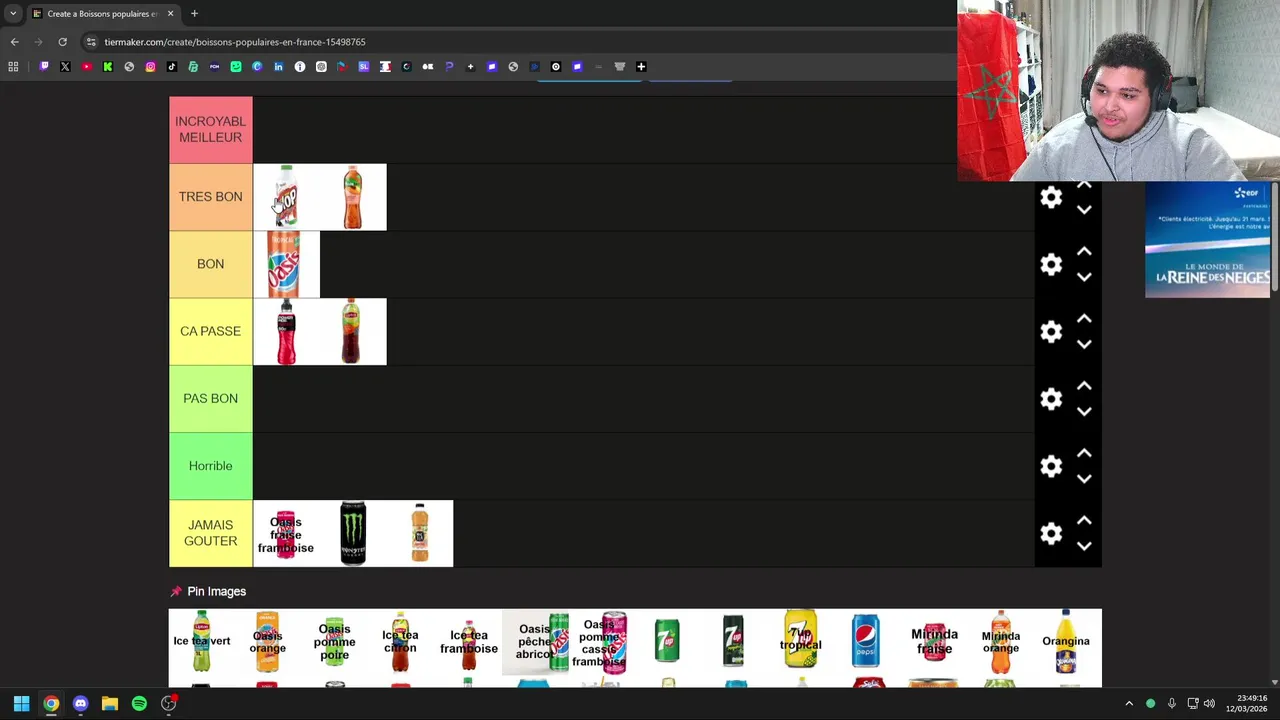1280x720 pixels.
Task: Open Windows Start menu
Action: pyautogui.click(x=21, y=704)
